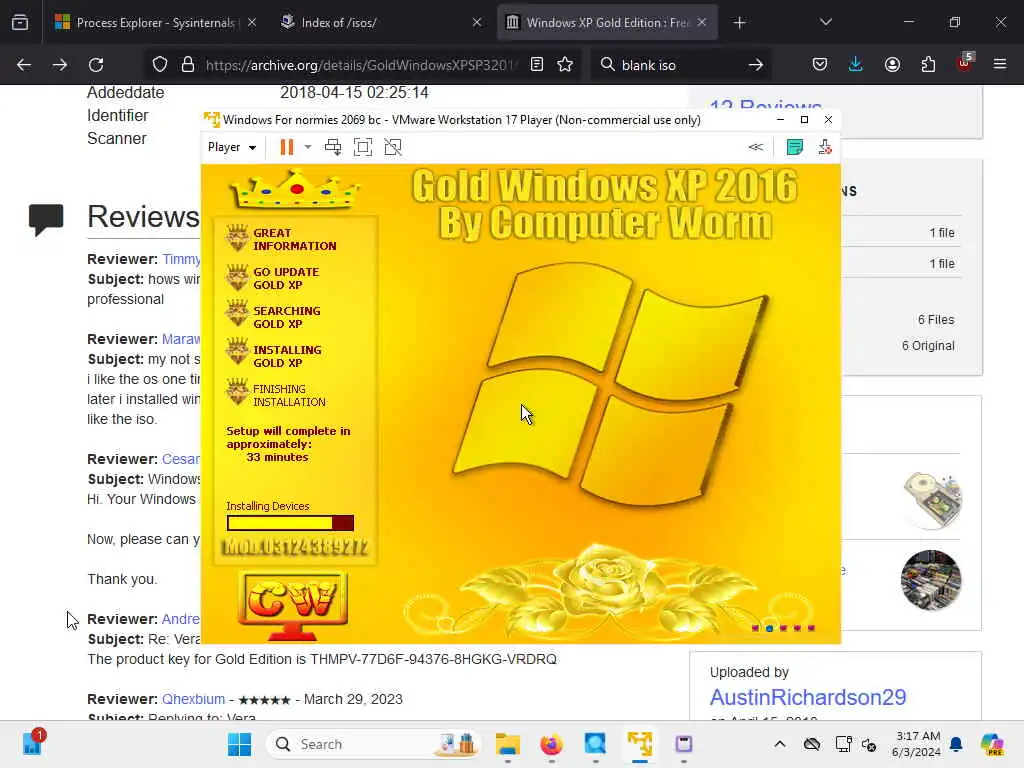Close the Process Explorer tab

[x=252, y=23]
